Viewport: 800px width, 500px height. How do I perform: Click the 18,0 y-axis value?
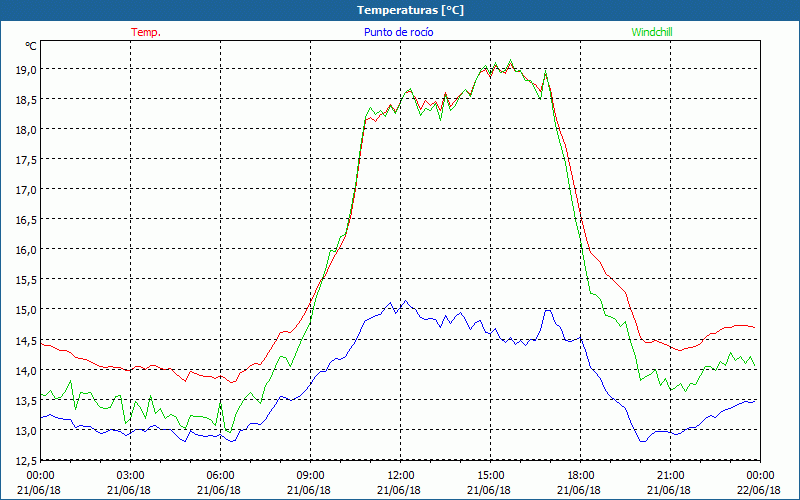pos(26,130)
